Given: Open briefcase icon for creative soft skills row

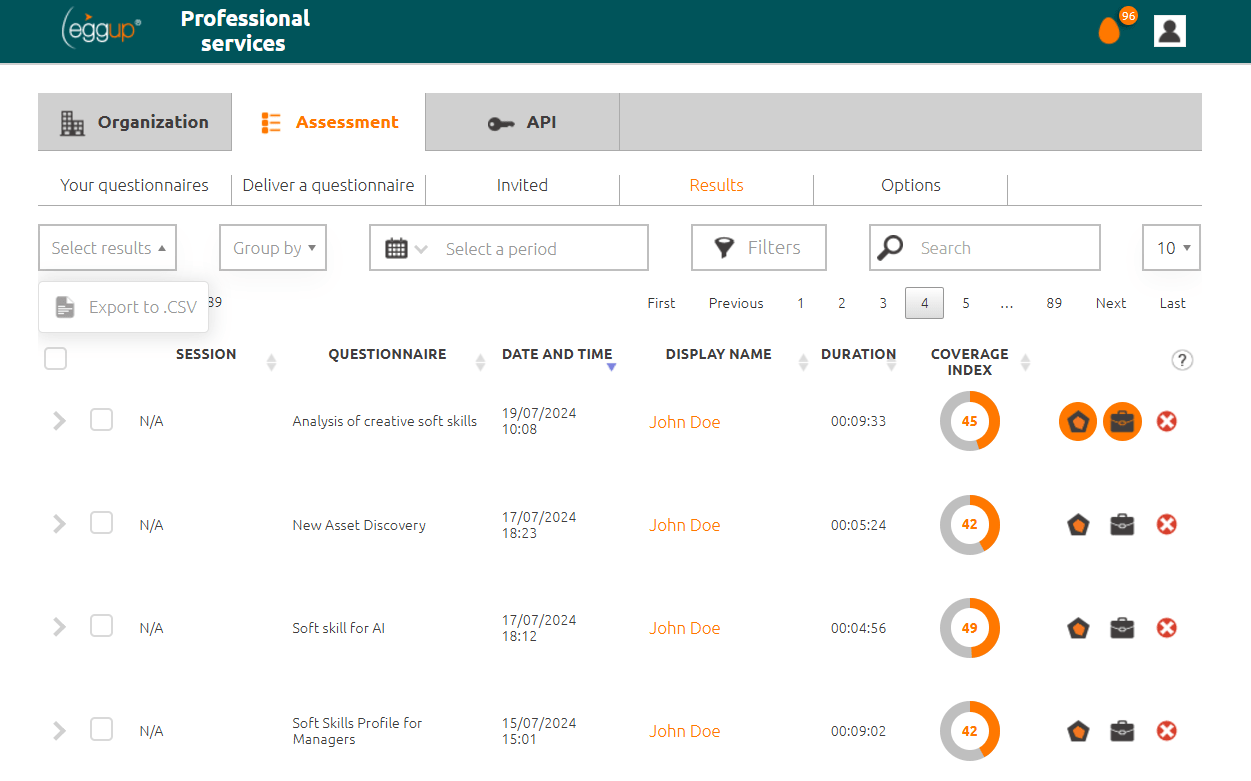Looking at the screenshot, I should pyautogui.click(x=1122, y=422).
